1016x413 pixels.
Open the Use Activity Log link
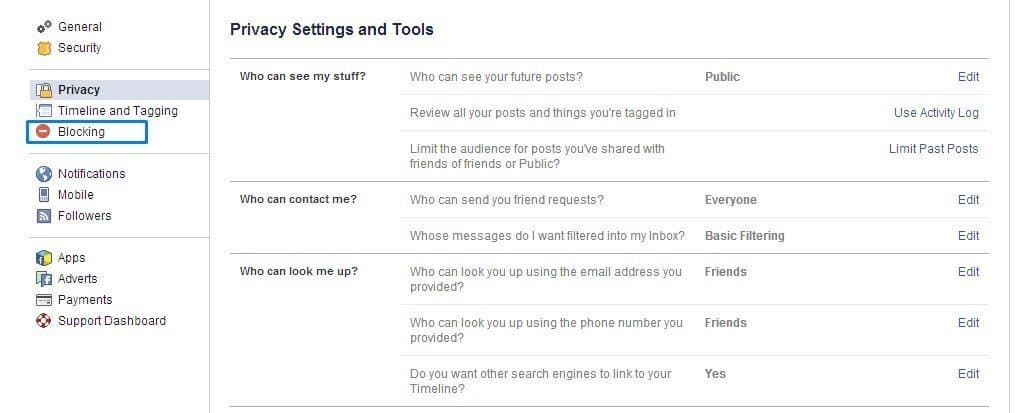click(936, 113)
